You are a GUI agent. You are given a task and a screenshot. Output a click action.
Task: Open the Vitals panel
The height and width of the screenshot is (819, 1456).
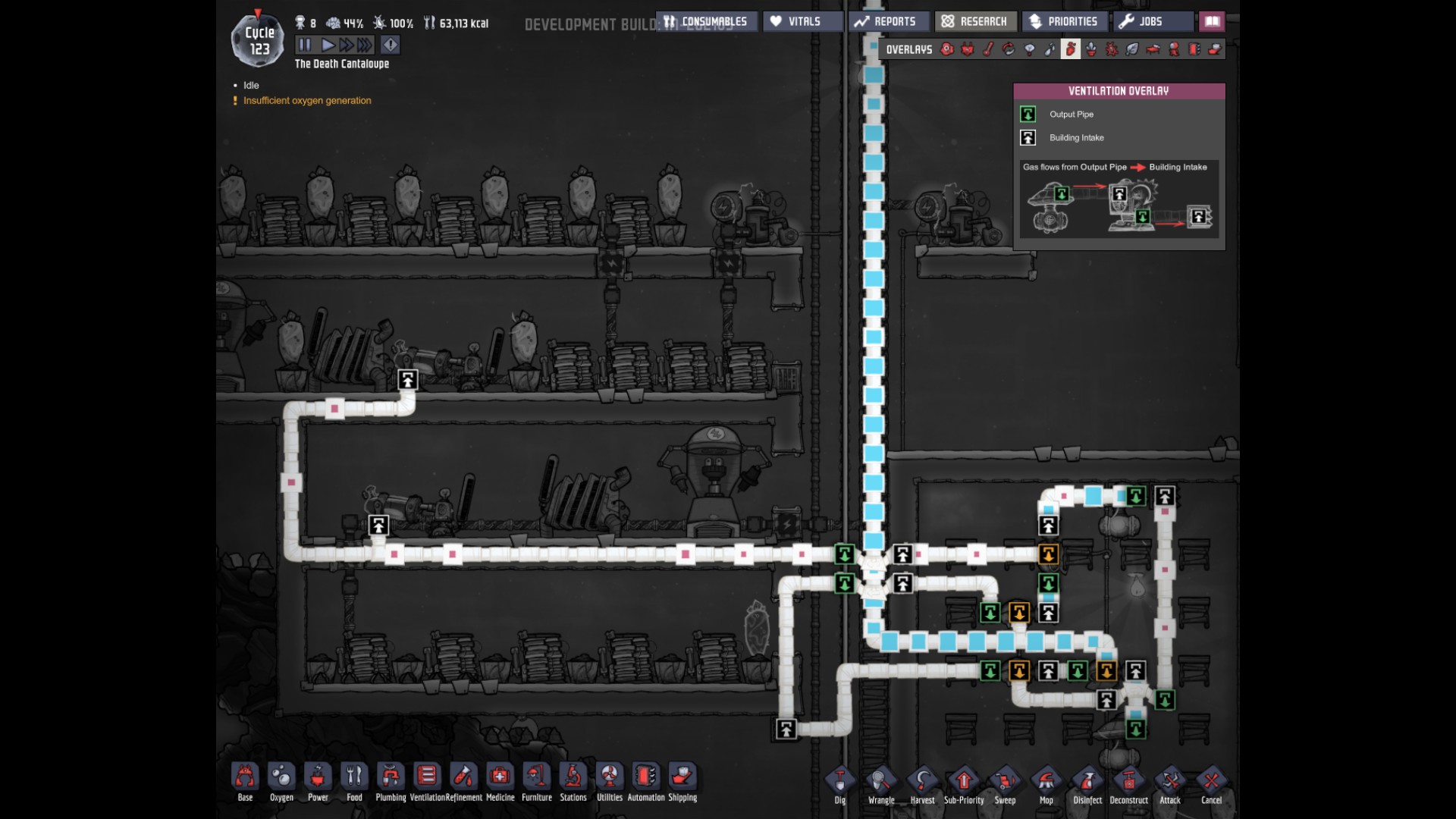tap(802, 21)
